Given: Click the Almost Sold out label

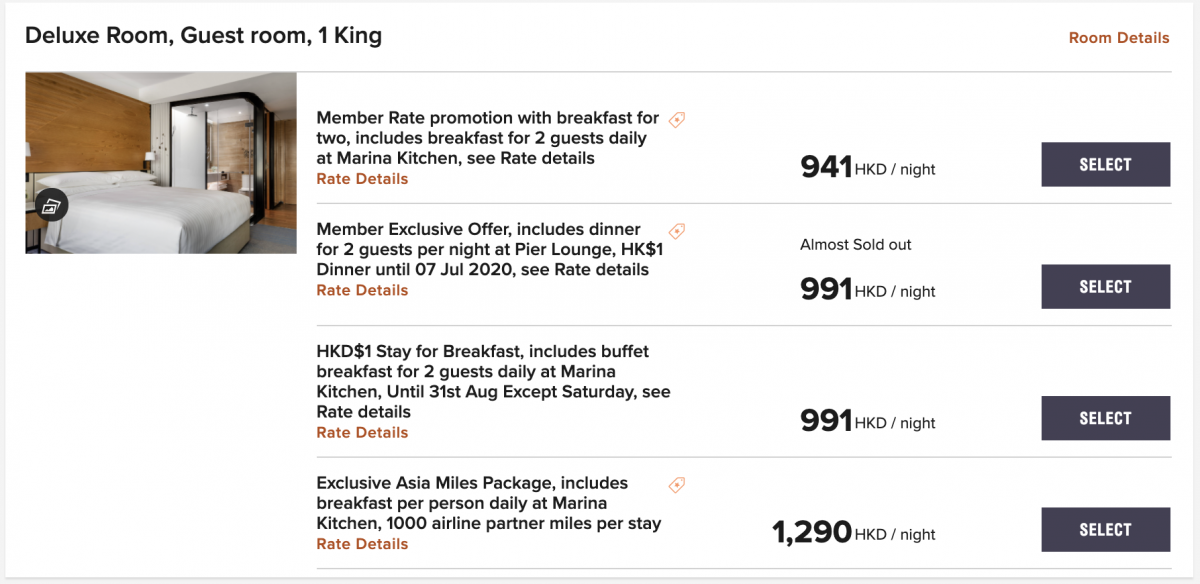Looking at the screenshot, I should (856, 245).
